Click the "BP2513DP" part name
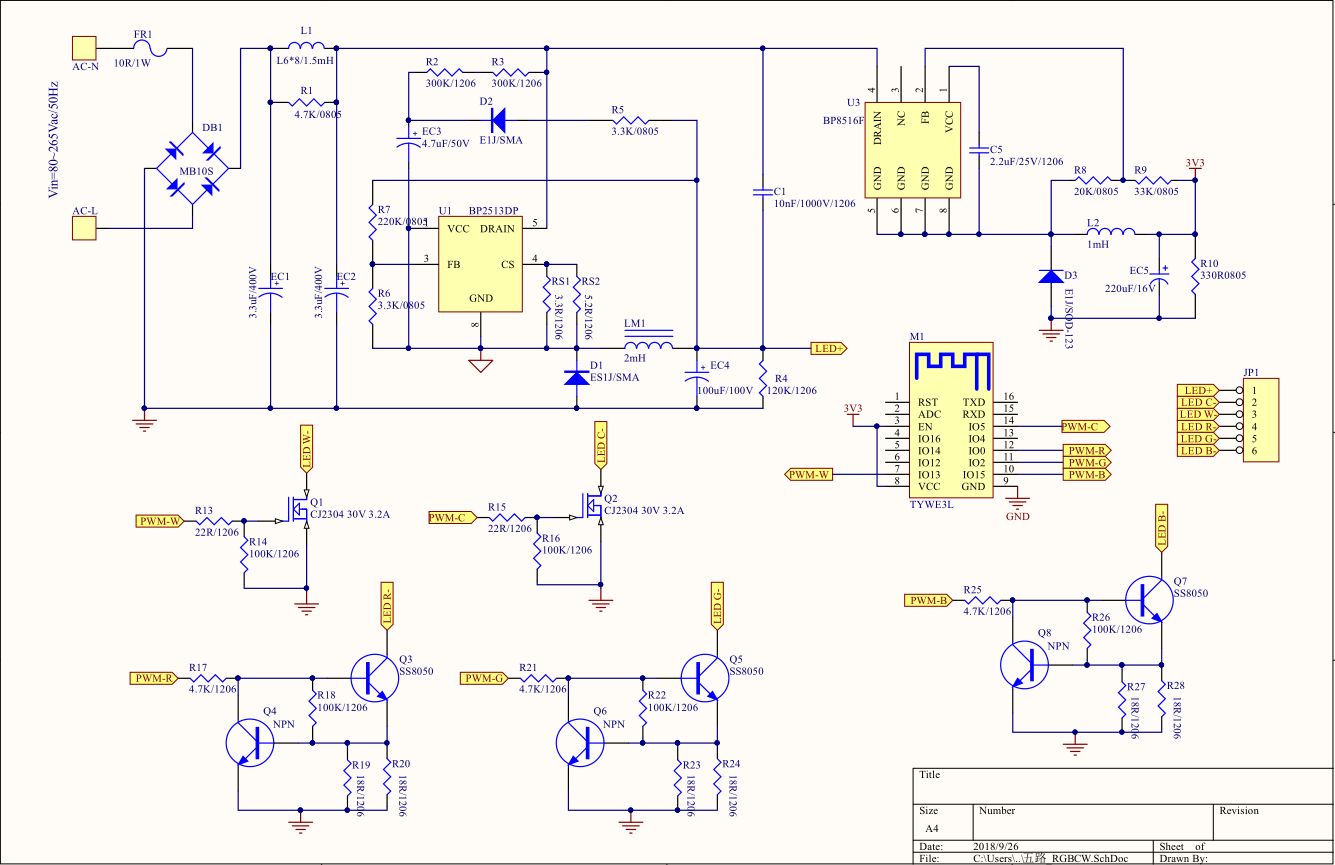This screenshot has width=1335, height=865. [x=494, y=211]
